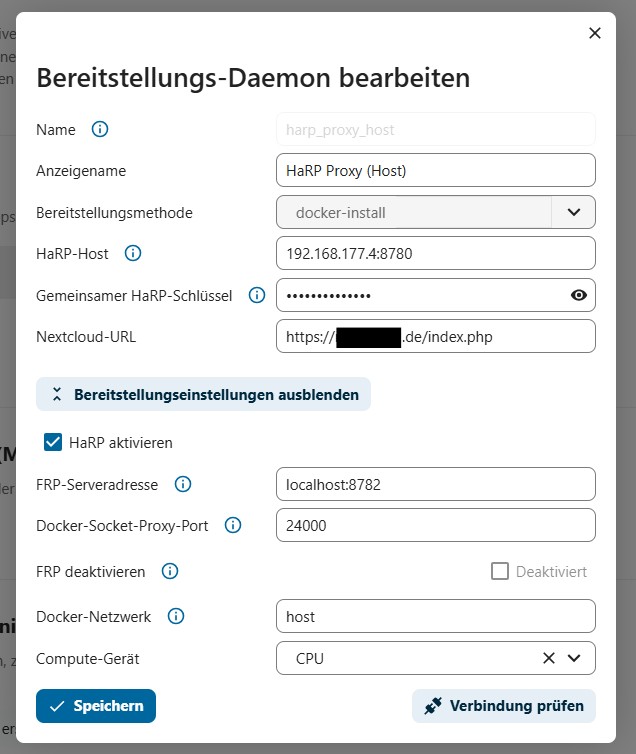Click the Anzeigename input field

(435, 170)
